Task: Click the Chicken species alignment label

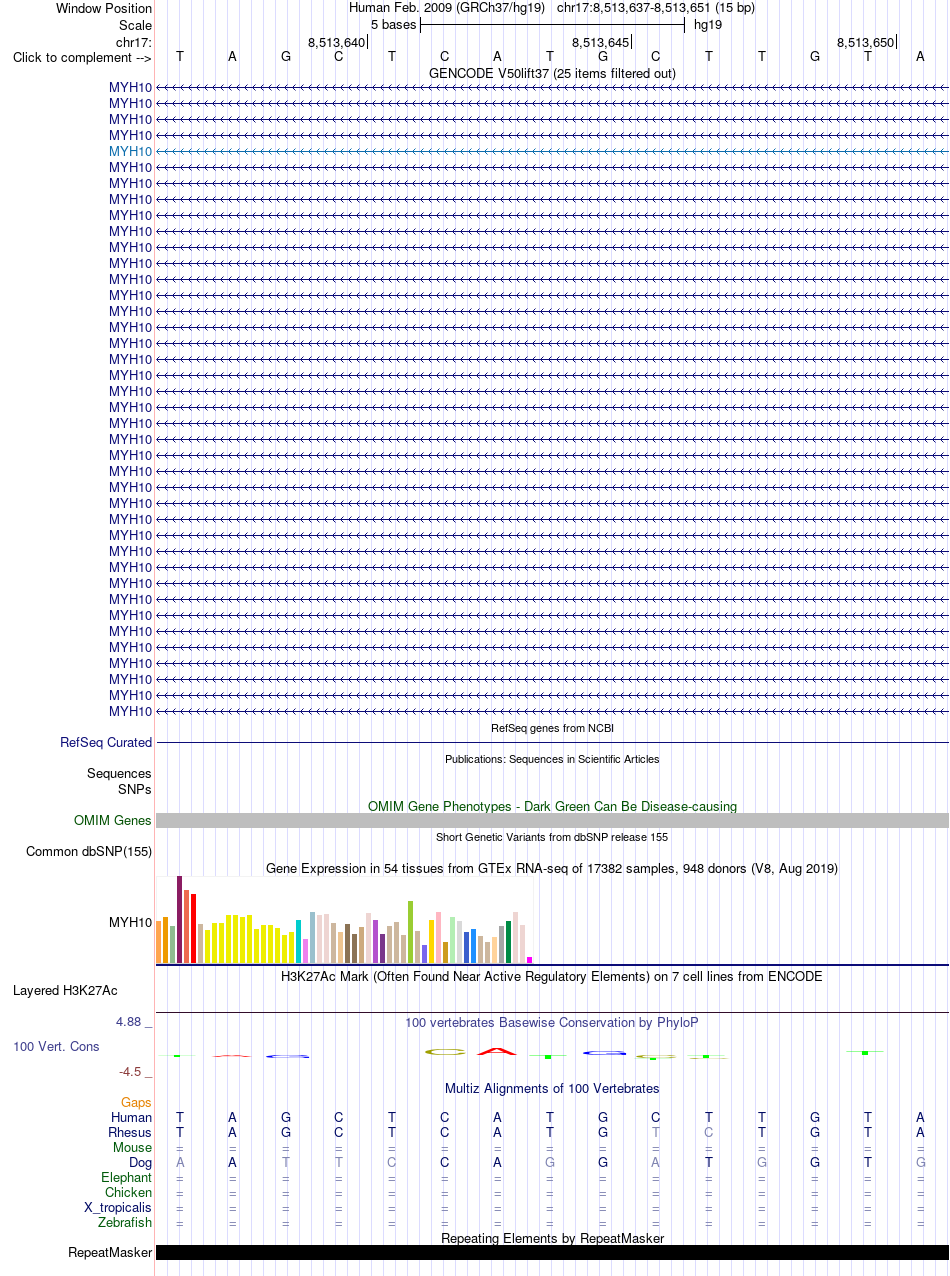Action: tap(129, 1192)
